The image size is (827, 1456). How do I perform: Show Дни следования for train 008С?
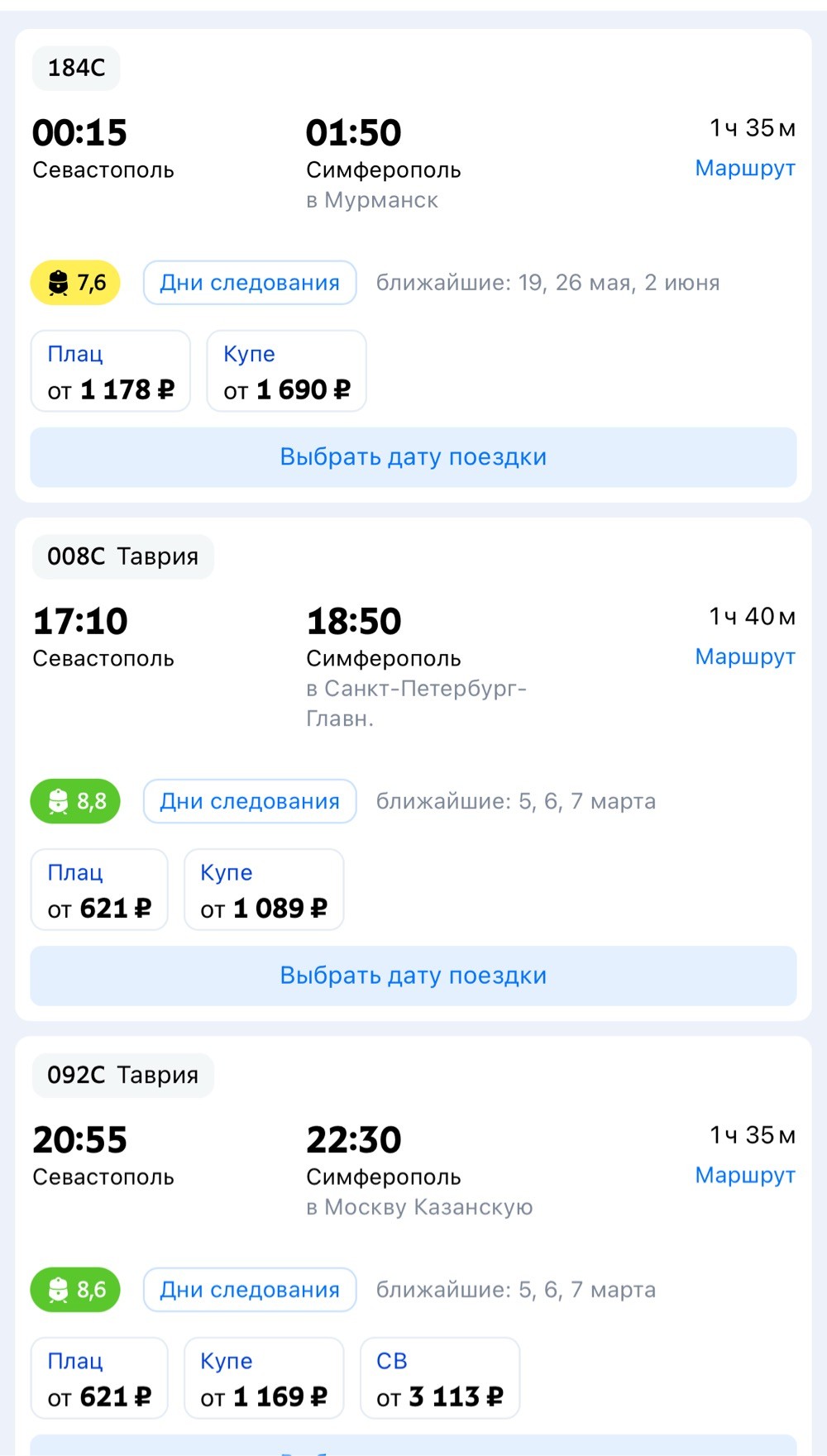pos(250,801)
